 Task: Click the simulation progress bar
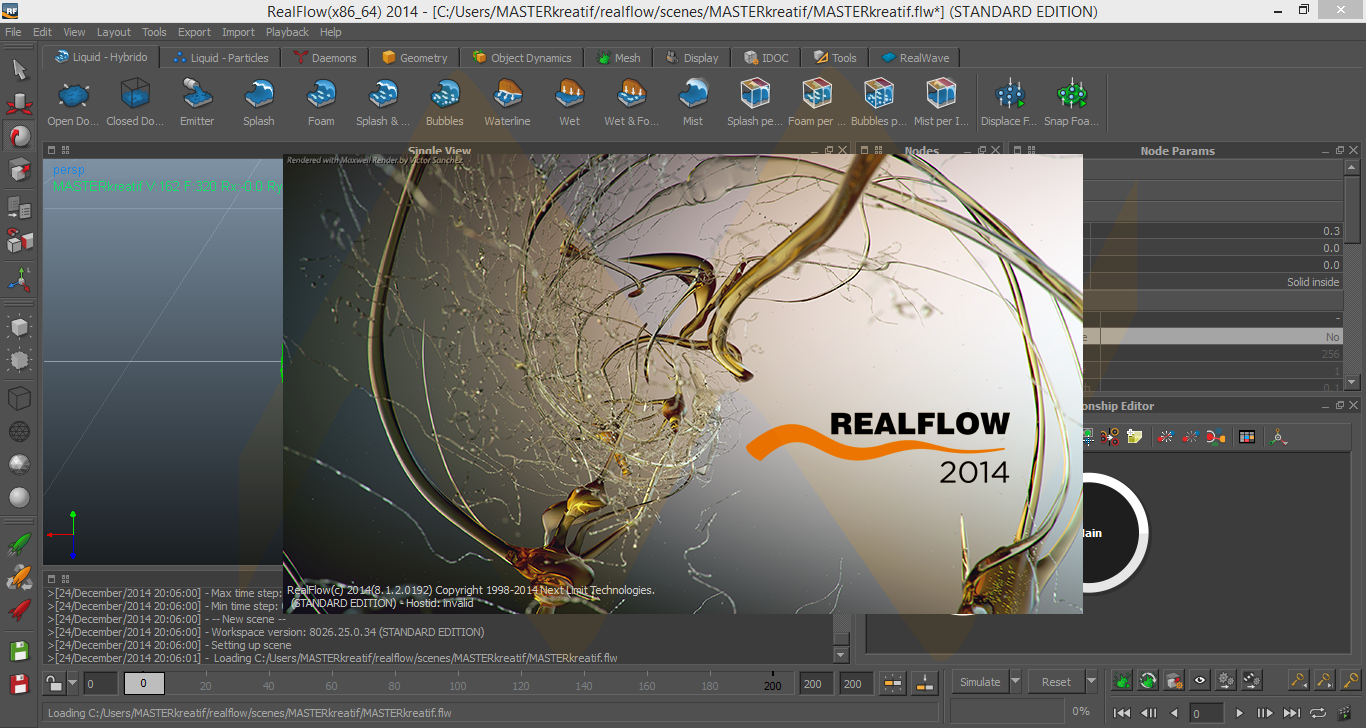pos(1008,711)
